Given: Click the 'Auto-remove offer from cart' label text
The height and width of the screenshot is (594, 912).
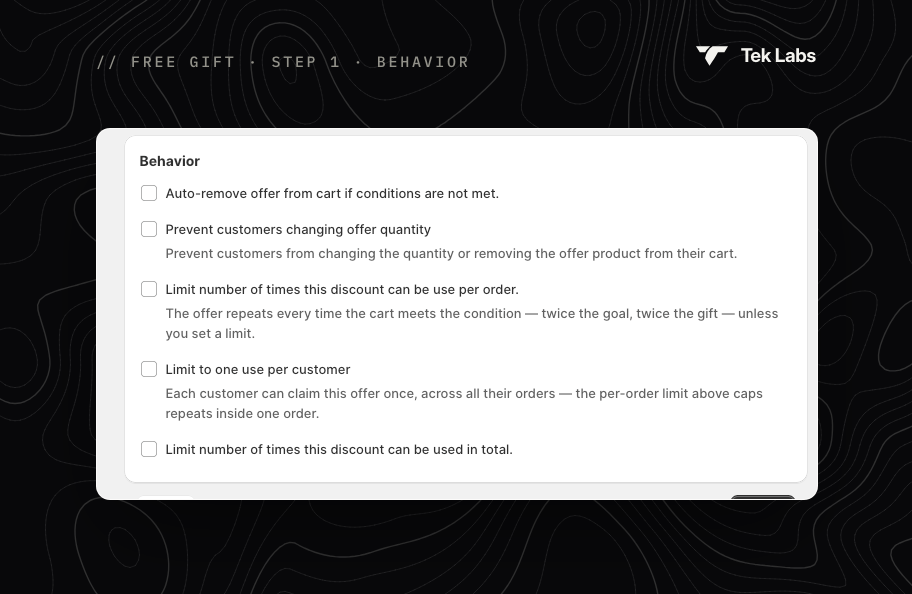Looking at the screenshot, I should [x=332, y=194].
